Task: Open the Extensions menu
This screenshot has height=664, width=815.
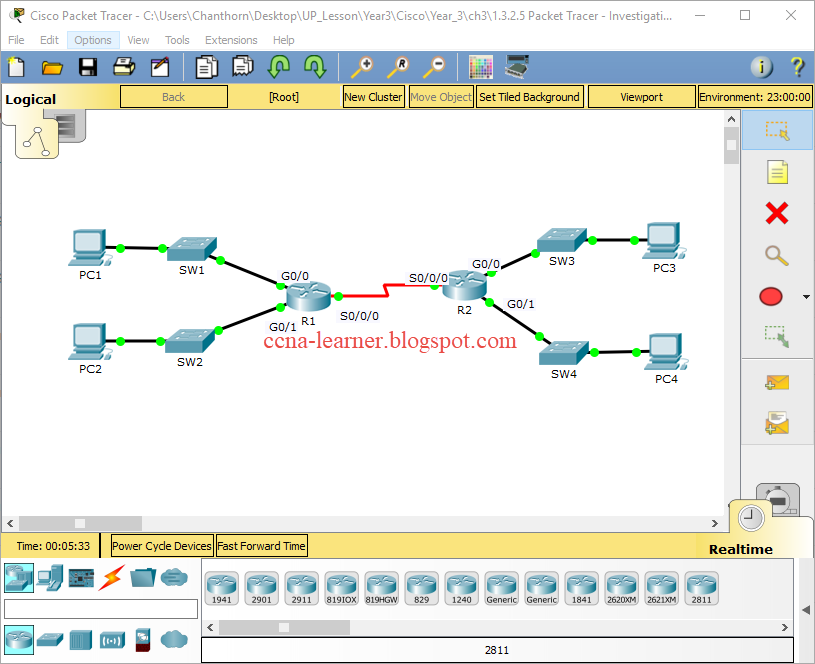Action: pyautogui.click(x=231, y=40)
